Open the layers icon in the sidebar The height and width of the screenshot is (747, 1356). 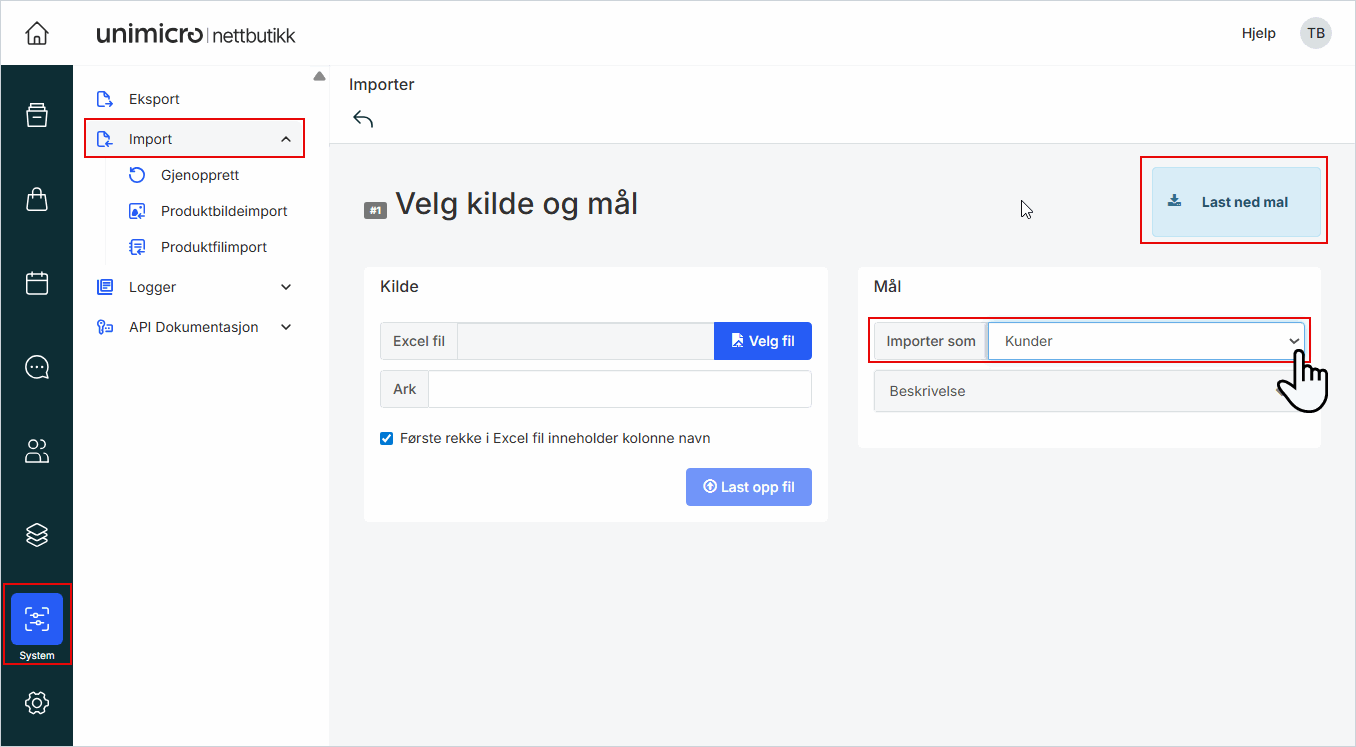(37, 535)
